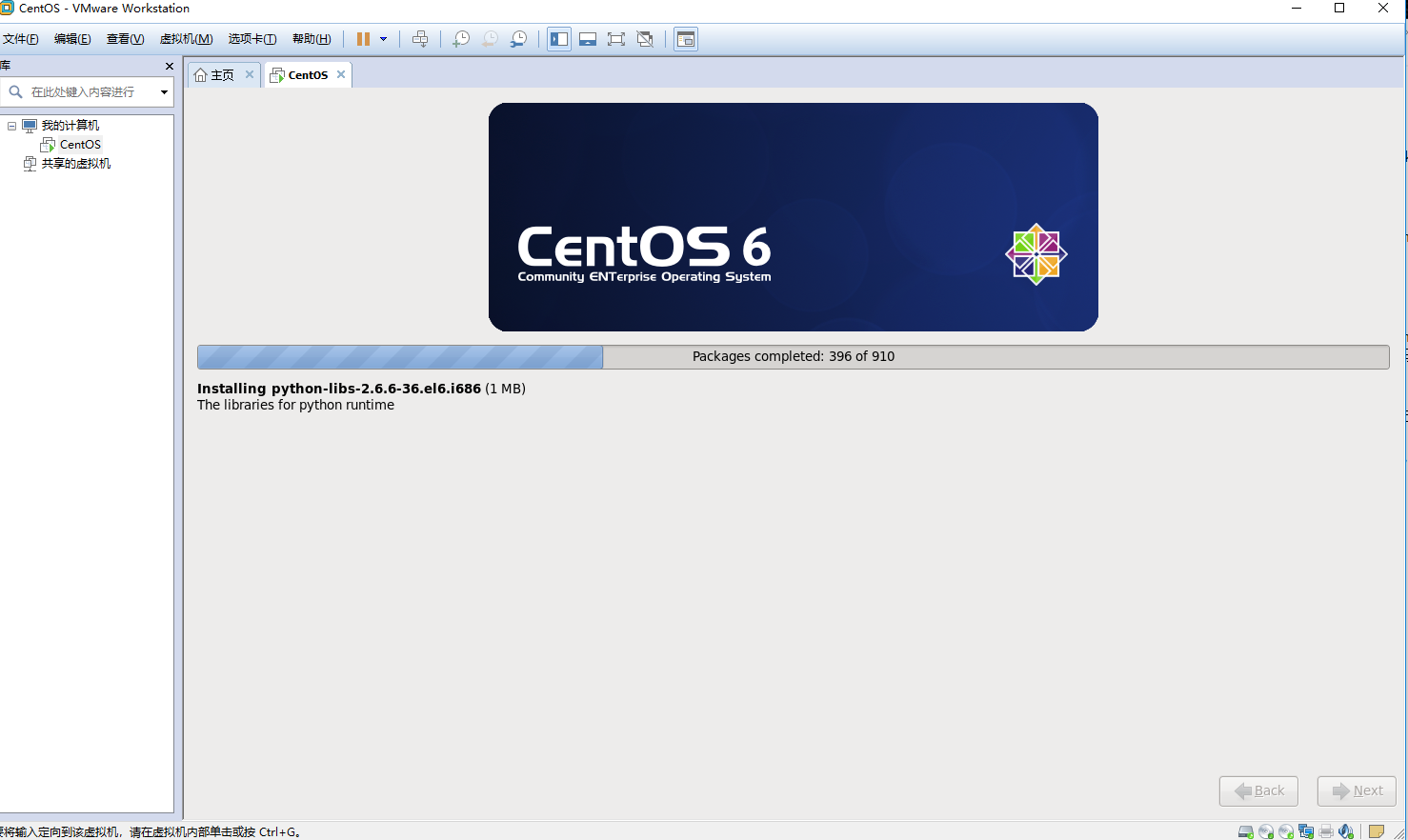Click the 'Installing python-libs-2.6.6-36.el6.i686' text
This screenshot has height=840, width=1408.
click(x=339, y=389)
